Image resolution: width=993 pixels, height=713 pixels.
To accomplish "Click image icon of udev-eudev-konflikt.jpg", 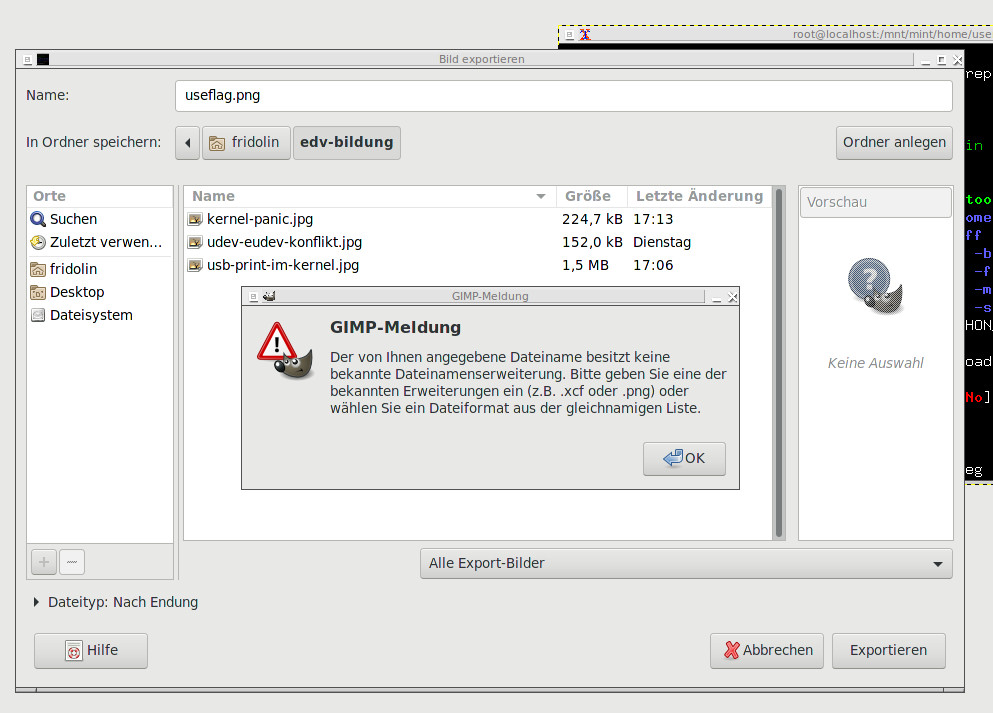I will (x=195, y=242).
